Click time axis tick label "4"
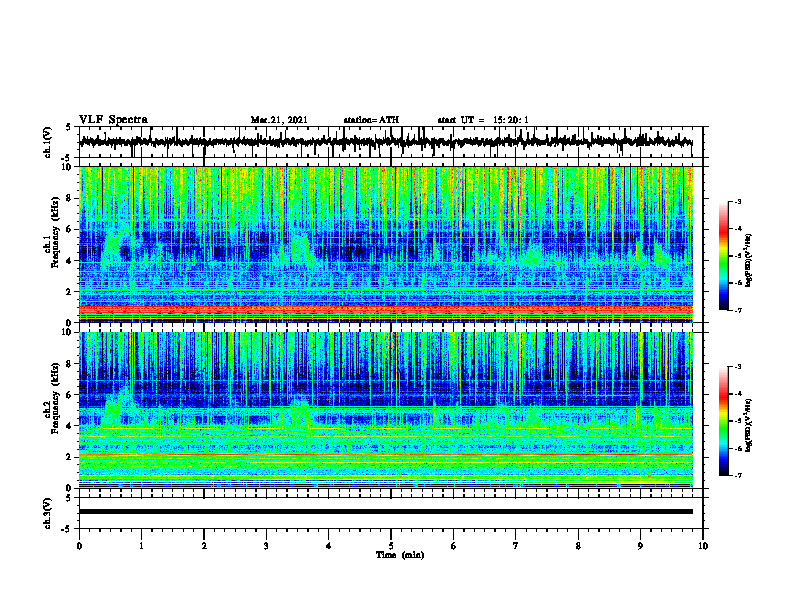 [329, 546]
